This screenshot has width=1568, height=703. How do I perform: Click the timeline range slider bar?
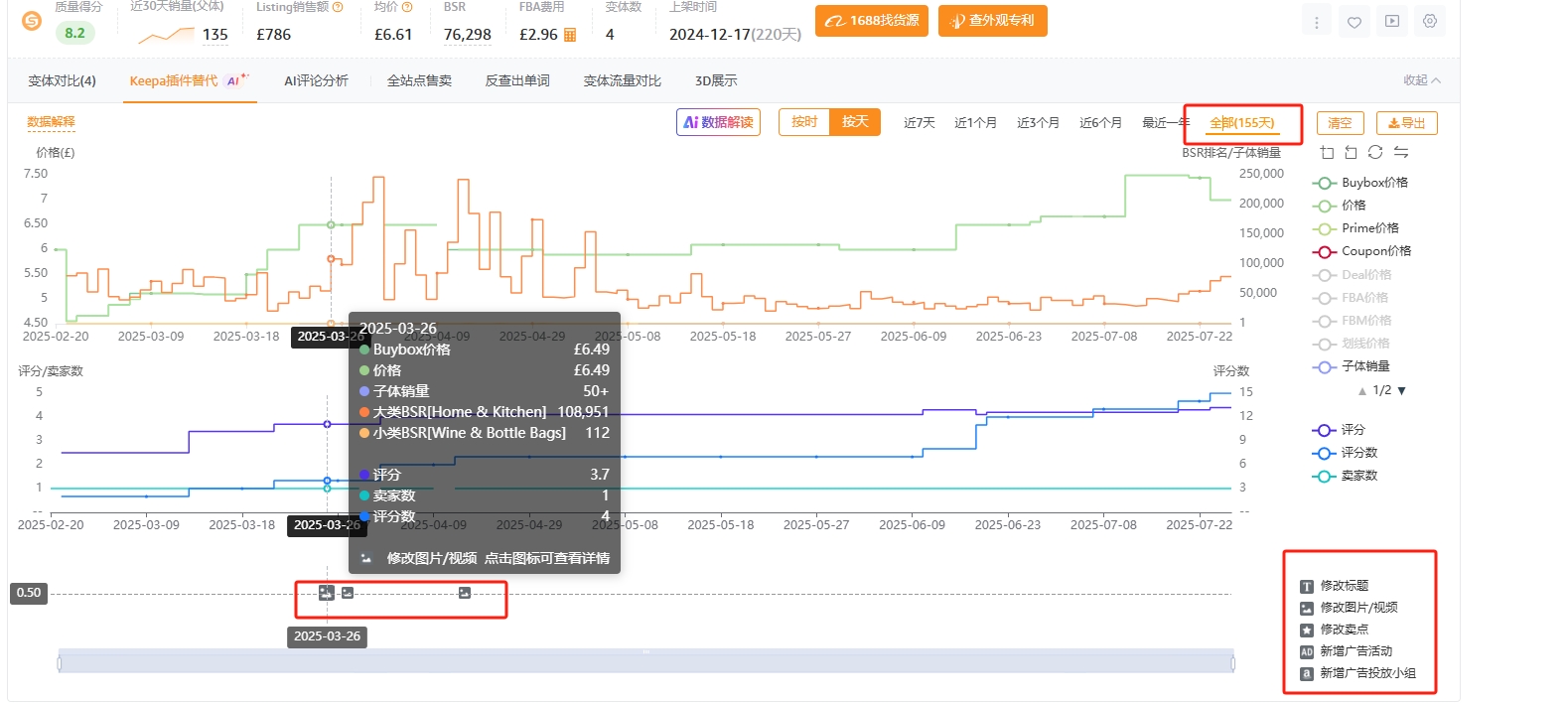(x=645, y=661)
